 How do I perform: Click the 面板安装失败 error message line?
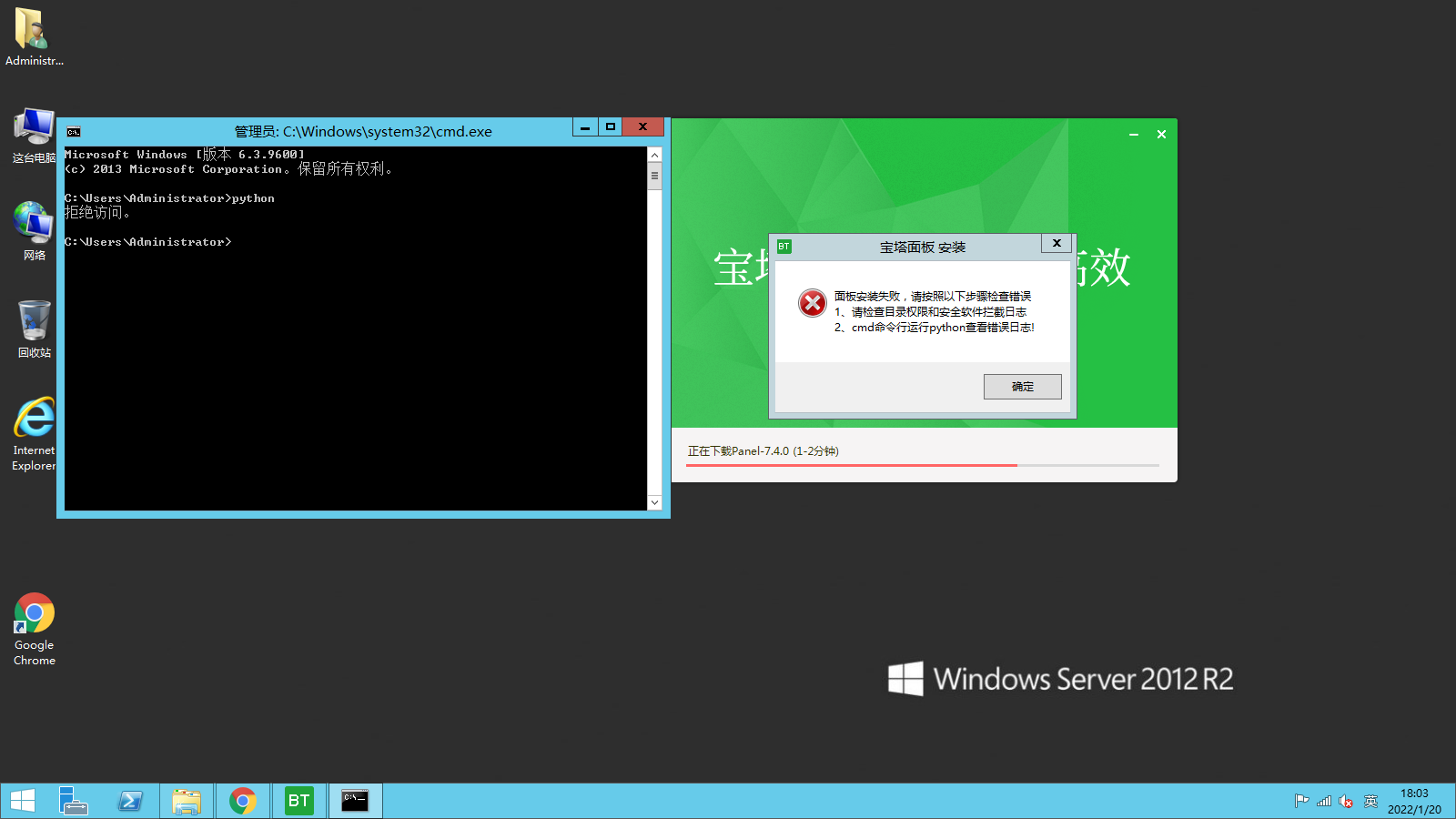[x=933, y=297]
